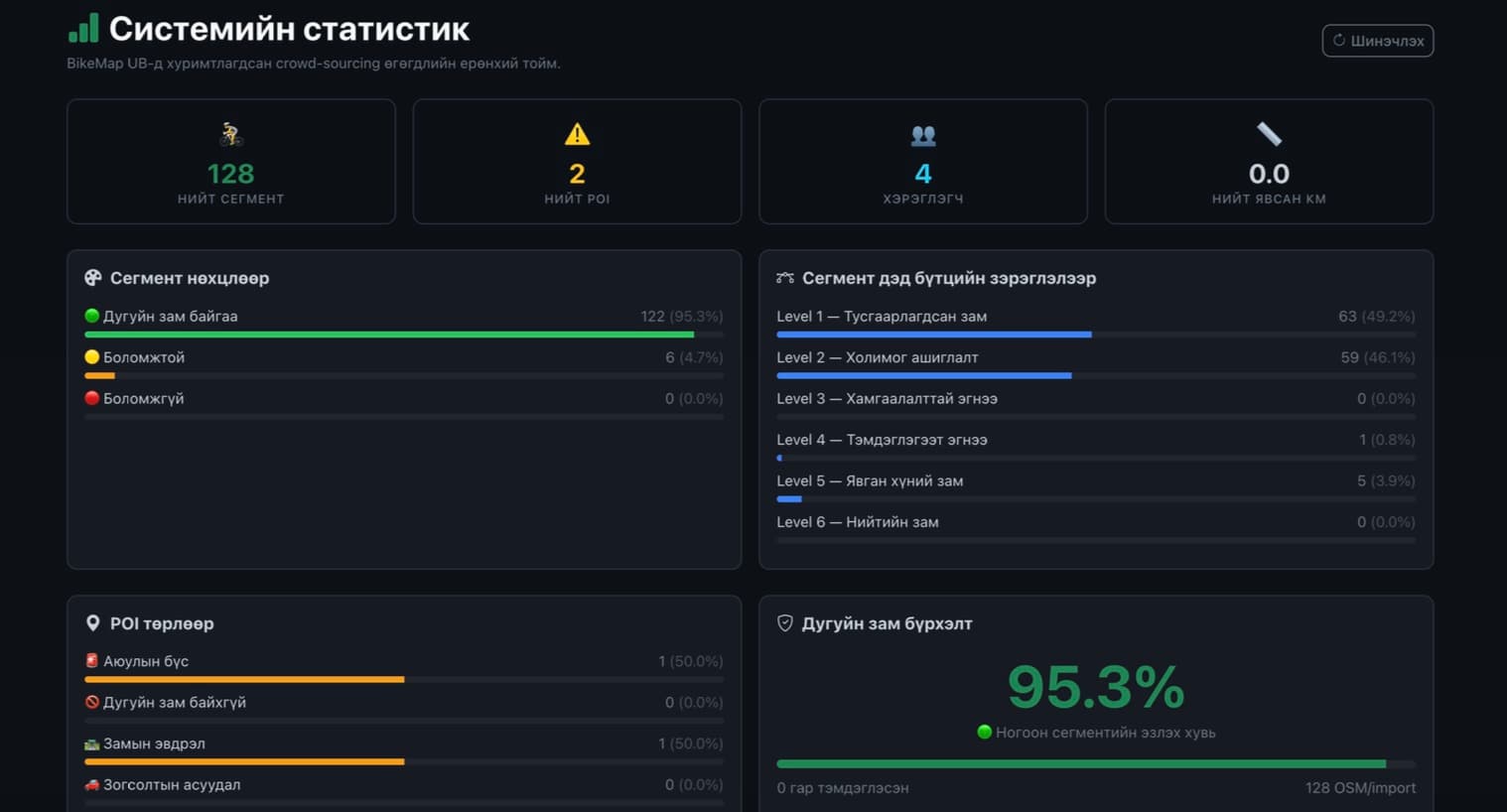Click the shield icon beside Дугуйн зам бүрхэлт

pyautogui.click(x=785, y=623)
